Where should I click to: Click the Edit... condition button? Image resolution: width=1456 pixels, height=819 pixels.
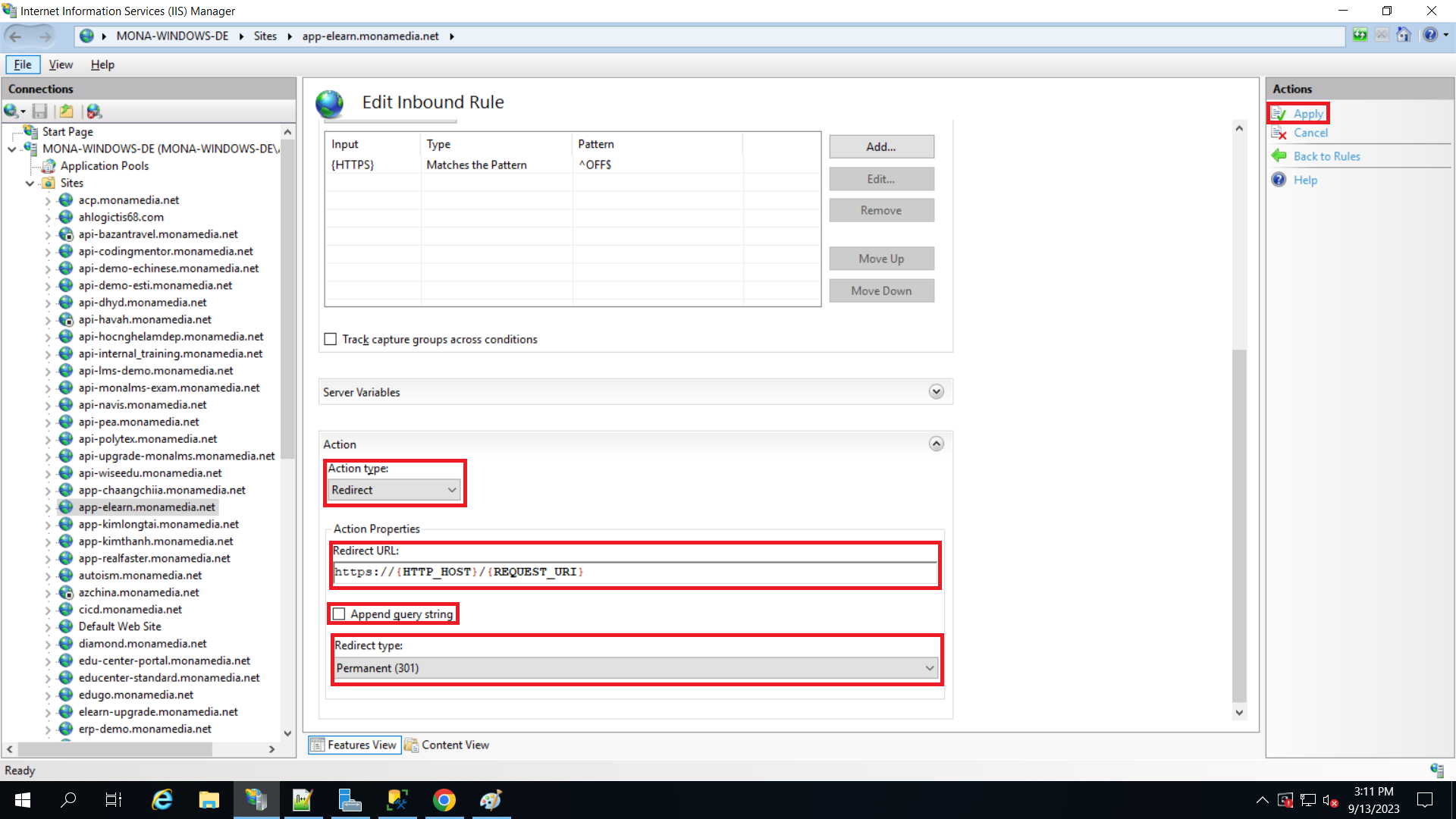click(x=881, y=179)
